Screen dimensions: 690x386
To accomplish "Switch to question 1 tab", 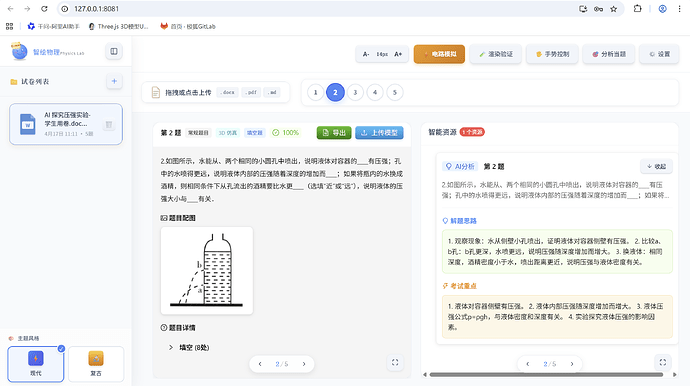I will (315, 92).
